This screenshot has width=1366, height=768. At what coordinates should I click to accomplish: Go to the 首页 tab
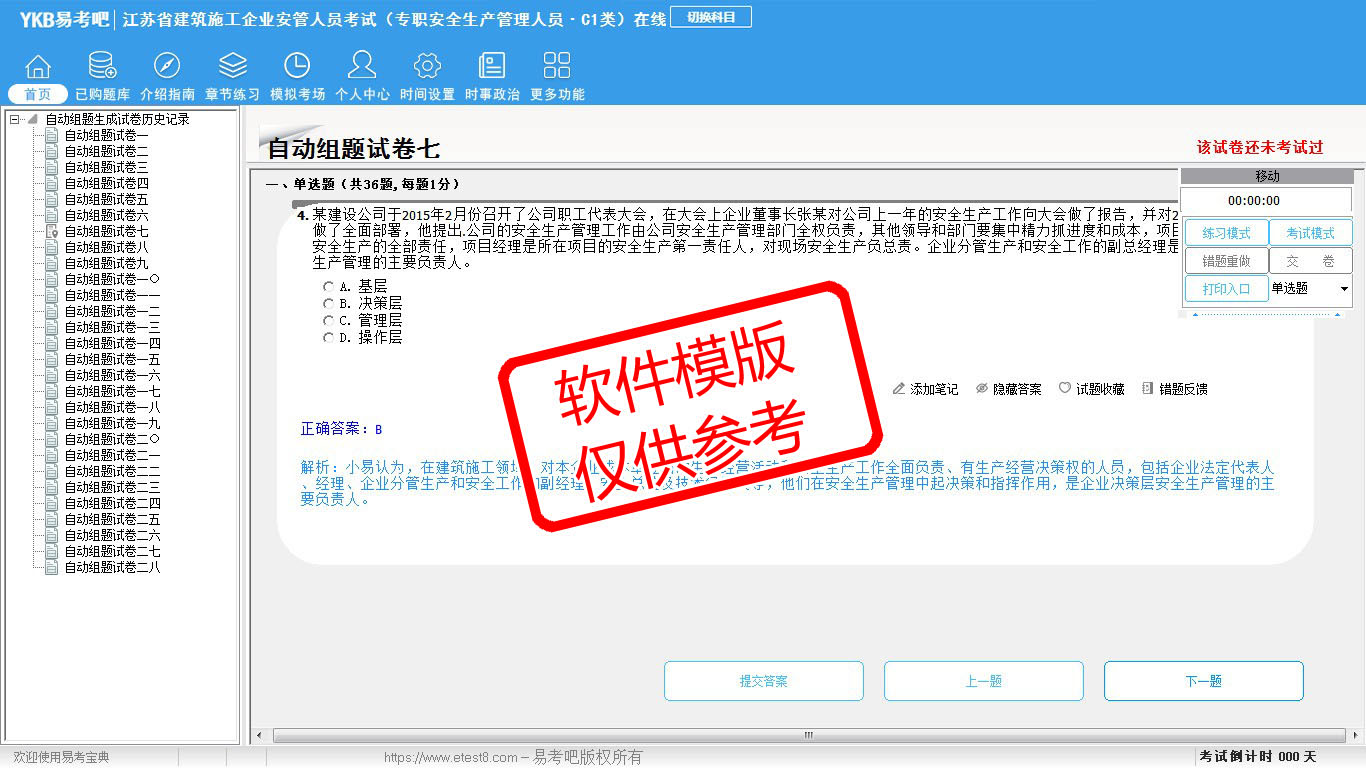[38, 94]
